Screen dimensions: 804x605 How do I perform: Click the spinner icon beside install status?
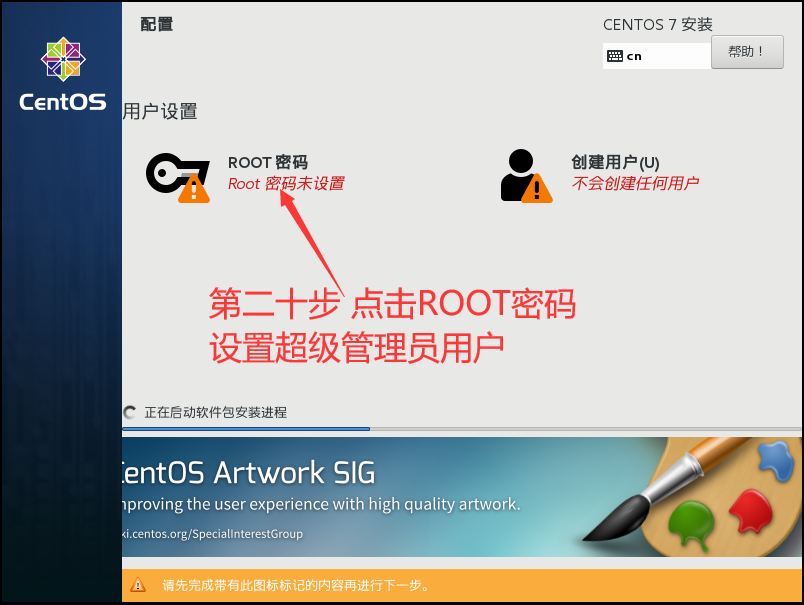(x=130, y=412)
